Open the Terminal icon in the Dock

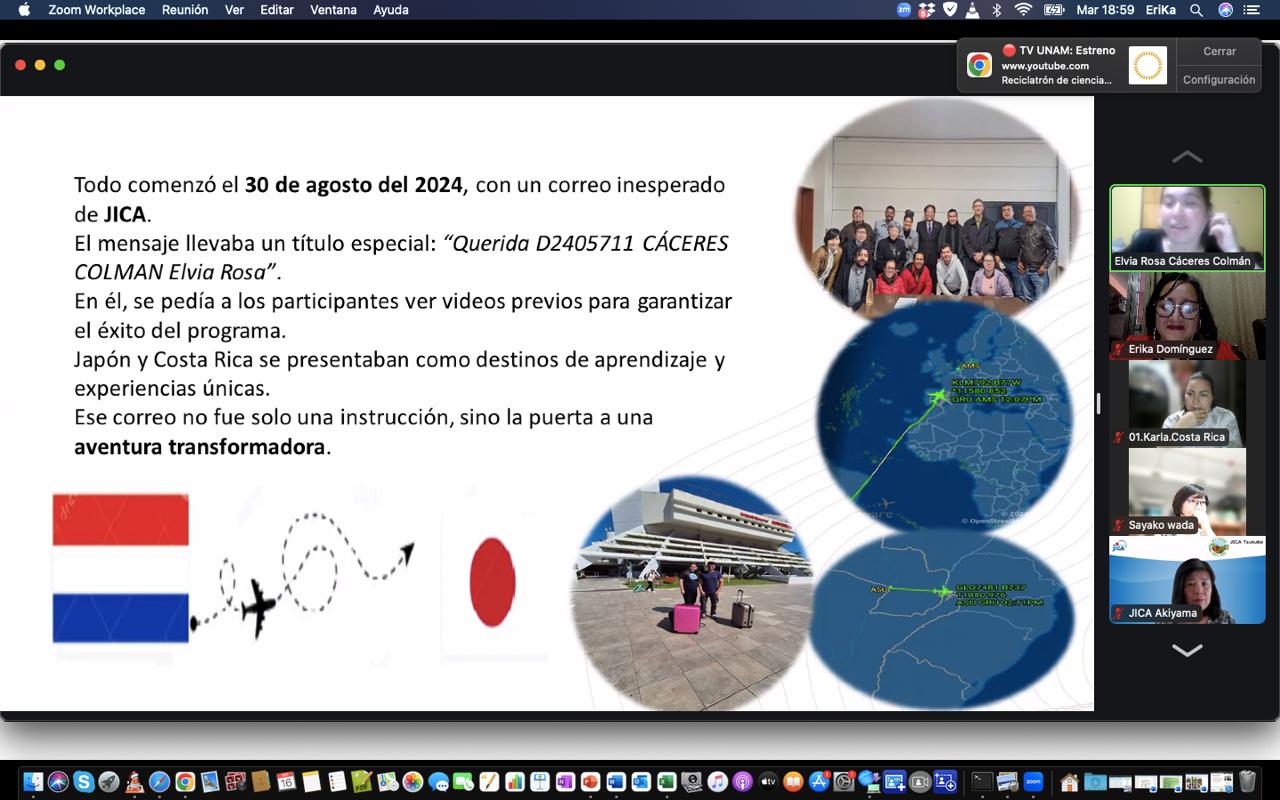(x=983, y=781)
